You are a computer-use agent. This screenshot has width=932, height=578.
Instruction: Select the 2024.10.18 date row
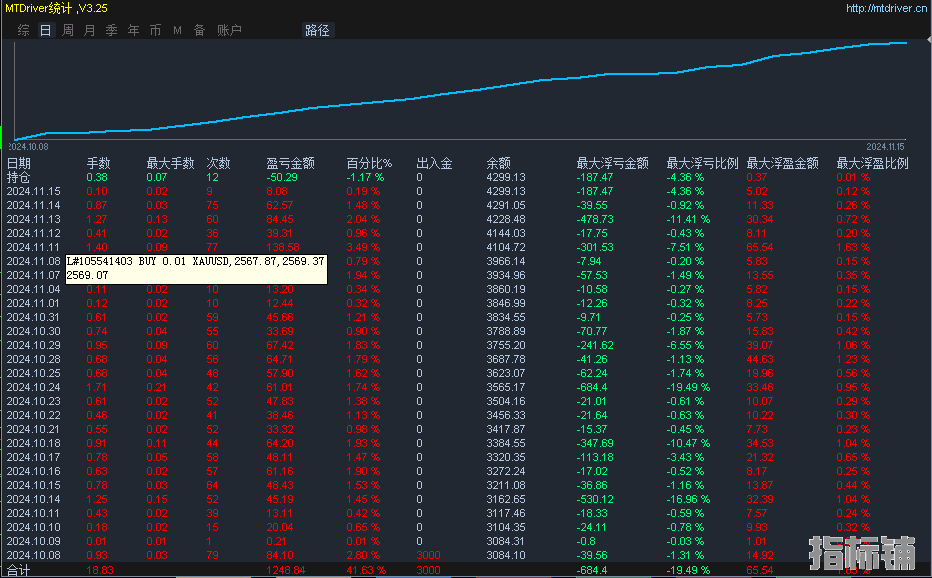(x=33, y=444)
